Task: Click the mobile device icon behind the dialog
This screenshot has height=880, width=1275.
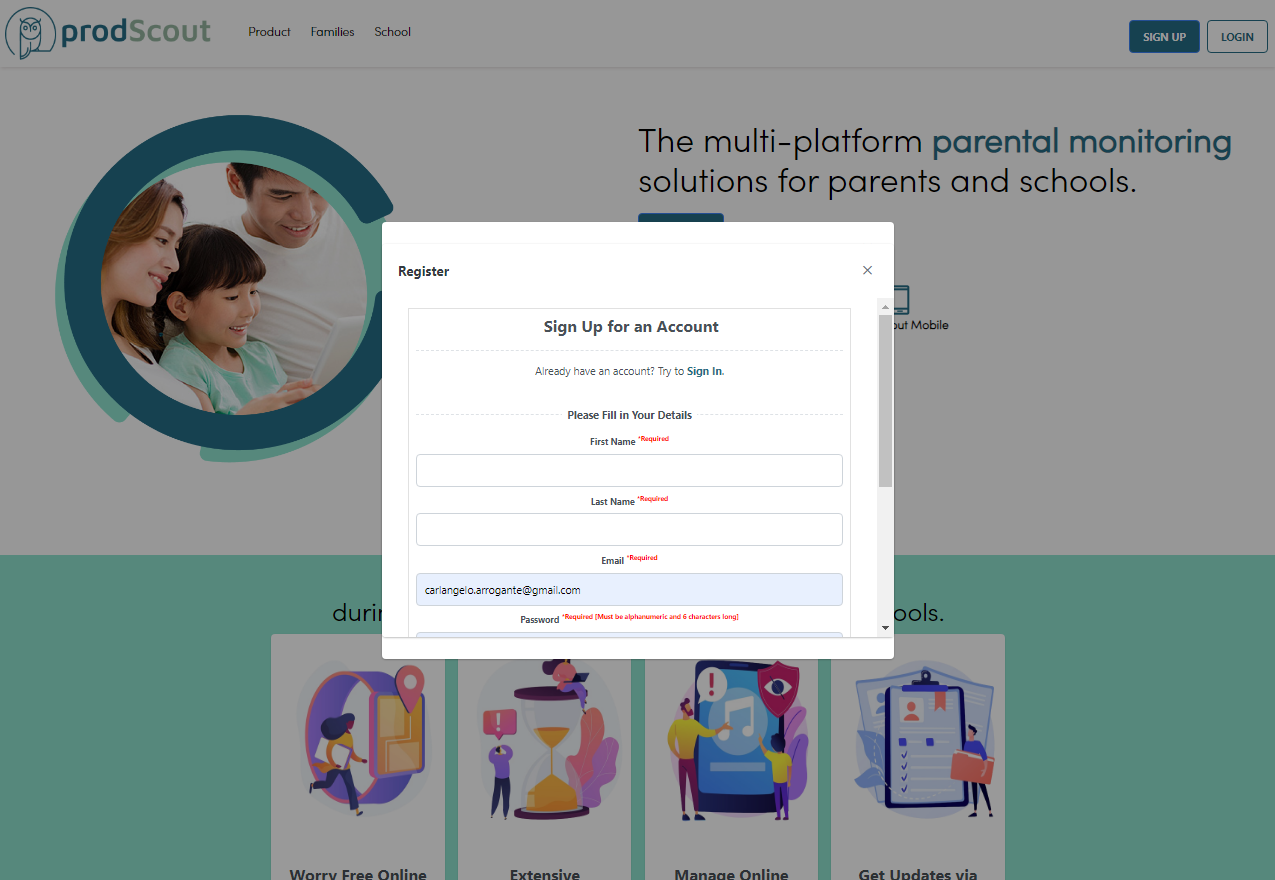Action: [900, 300]
